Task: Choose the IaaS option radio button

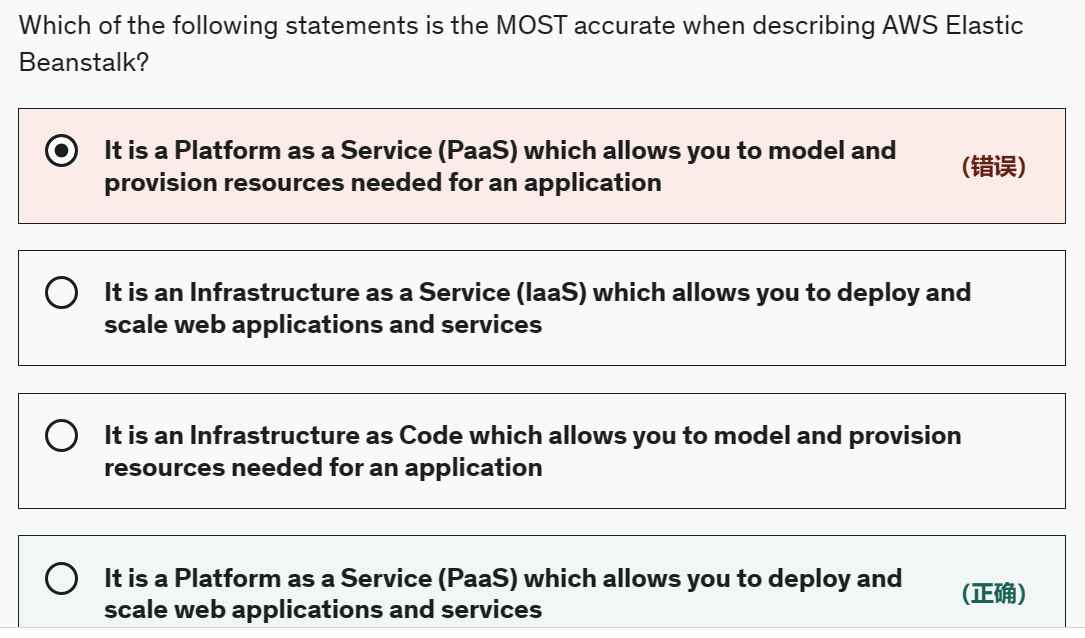Action: click(x=62, y=293)
